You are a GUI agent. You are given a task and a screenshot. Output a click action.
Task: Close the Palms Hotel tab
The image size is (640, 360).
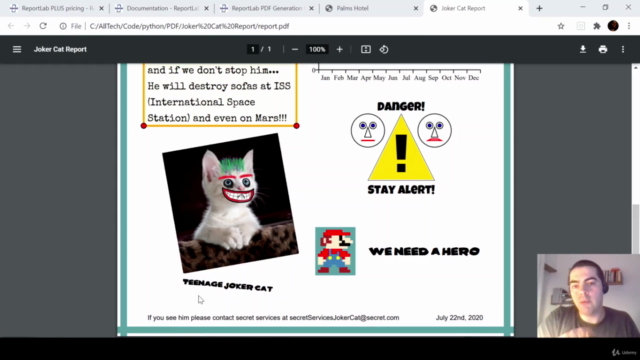416,8
